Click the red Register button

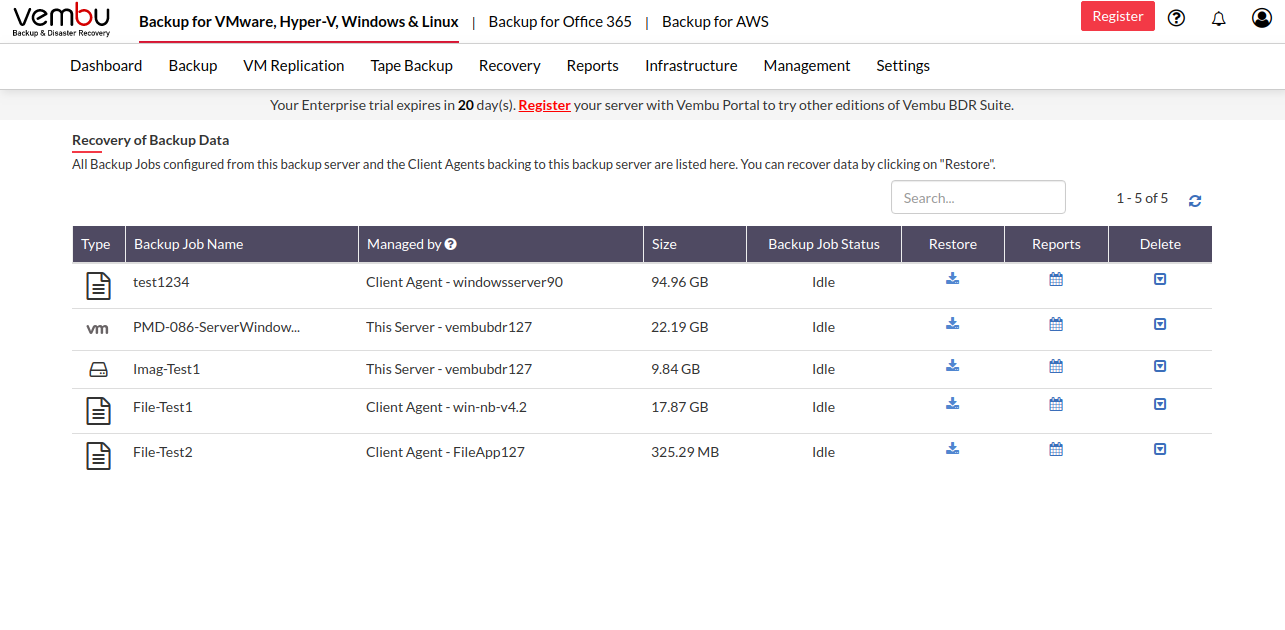(1118, 16)
